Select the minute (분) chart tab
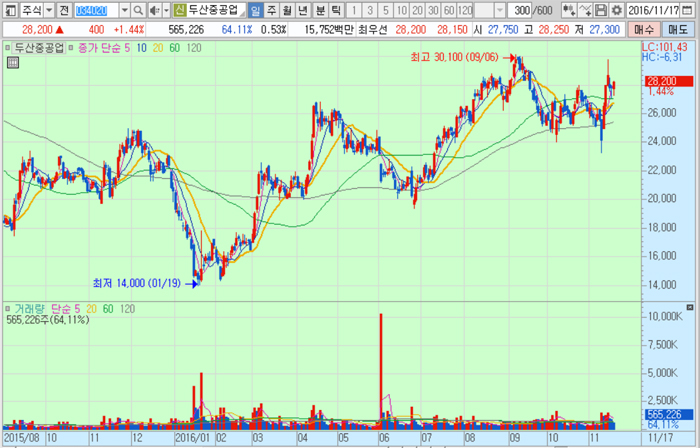700x448 pixels. [x=320, y=9]
